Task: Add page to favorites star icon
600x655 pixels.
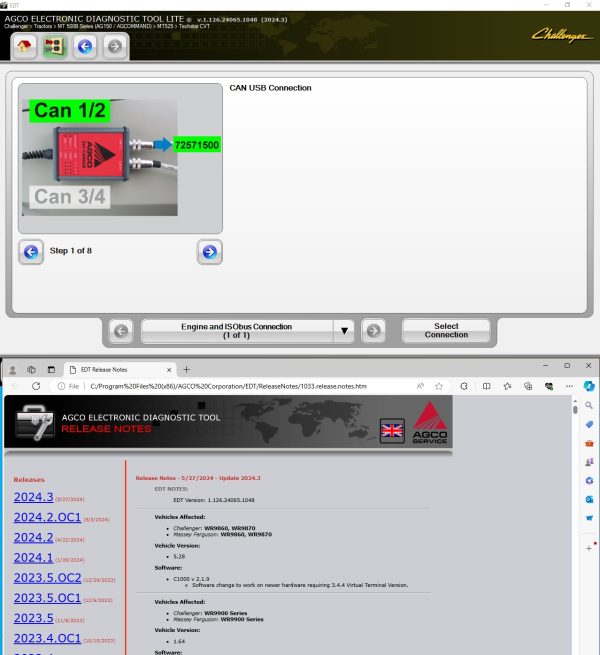Action: tap(439, 386)
